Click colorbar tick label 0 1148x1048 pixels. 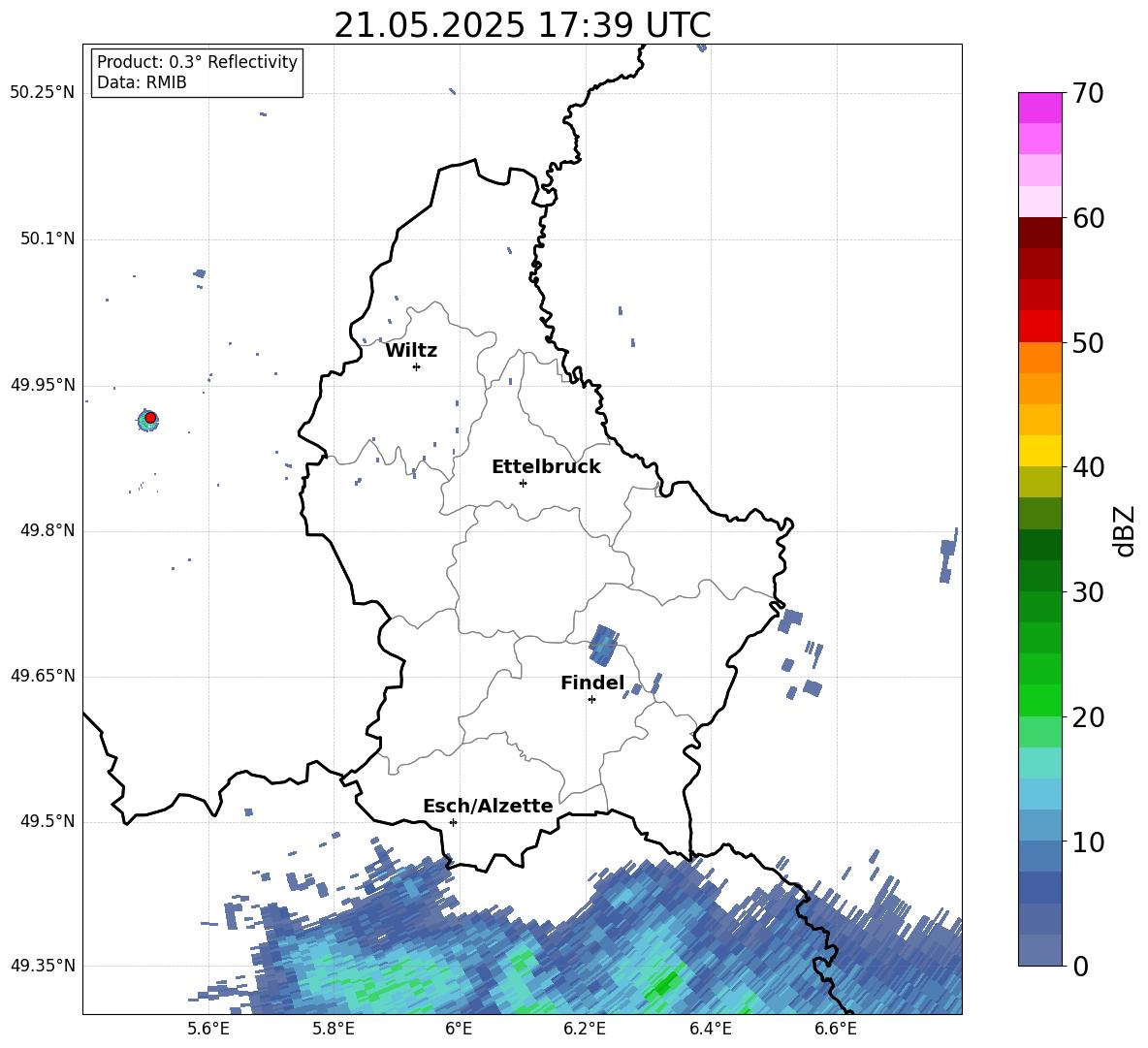pyautogui.click(x=1080, y=966)
